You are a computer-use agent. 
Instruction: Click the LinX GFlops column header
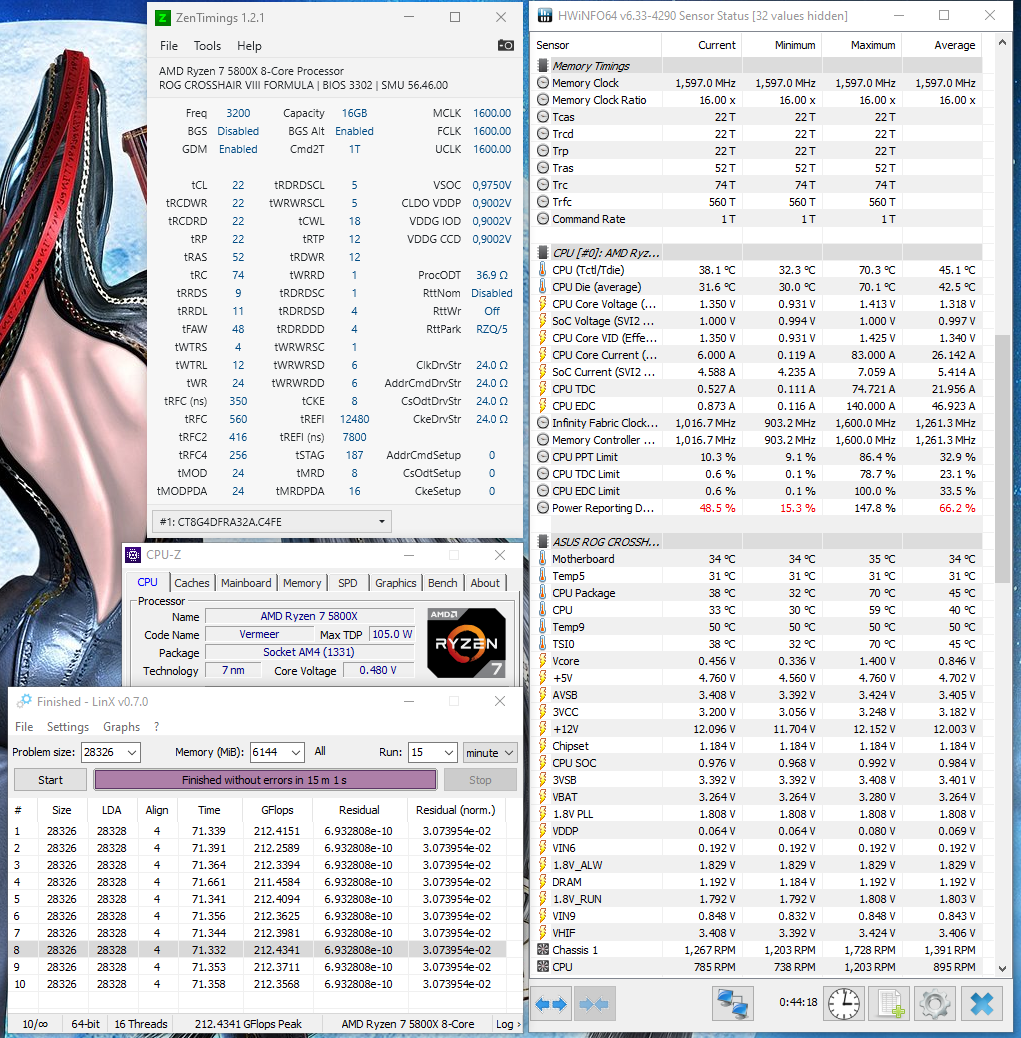click(x=277, y=810)
